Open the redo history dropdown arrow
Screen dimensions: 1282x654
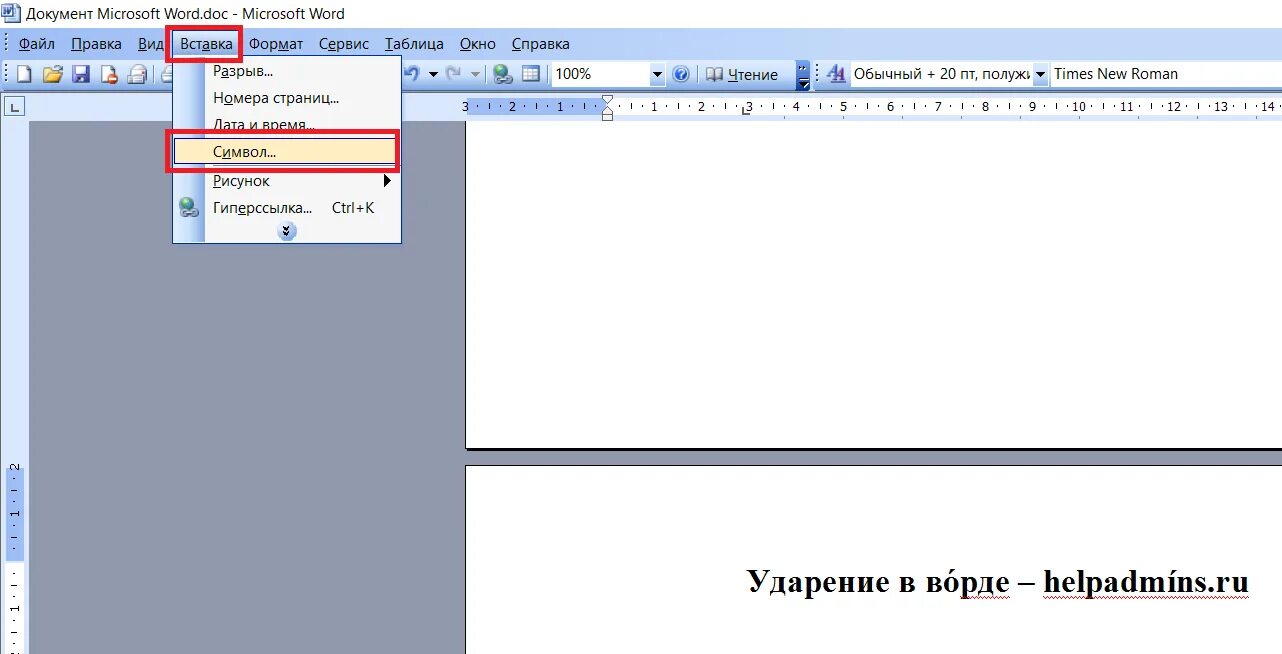[x=475, y=74]
